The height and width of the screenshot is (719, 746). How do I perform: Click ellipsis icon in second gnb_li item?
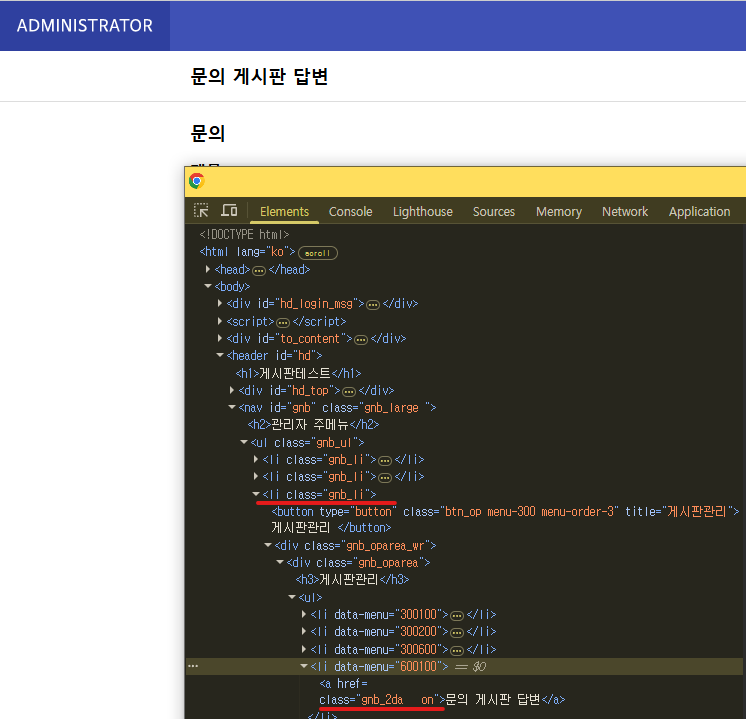click(x=385, y=478)
